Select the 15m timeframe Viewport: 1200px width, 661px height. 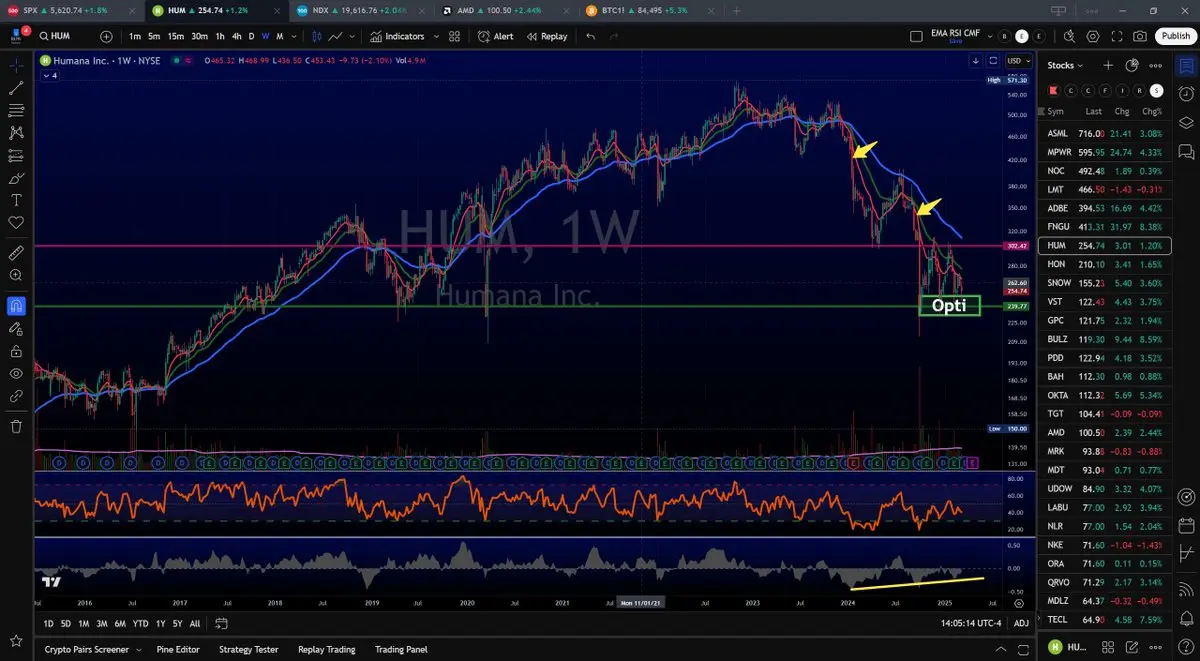pyautogui.click(x=175, y=36)
